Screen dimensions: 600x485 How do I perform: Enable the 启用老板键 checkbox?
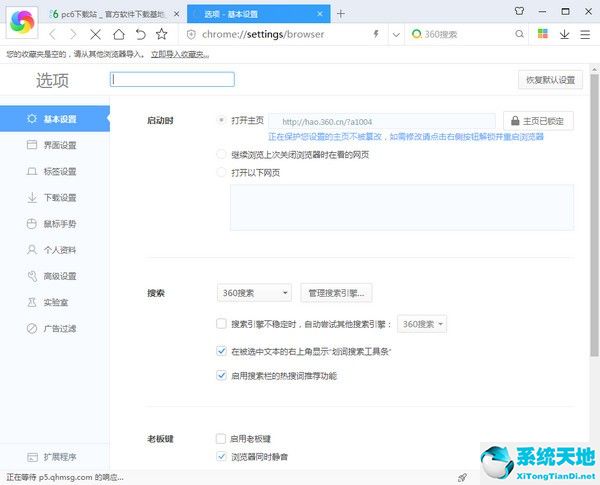[x=221, y=438]
